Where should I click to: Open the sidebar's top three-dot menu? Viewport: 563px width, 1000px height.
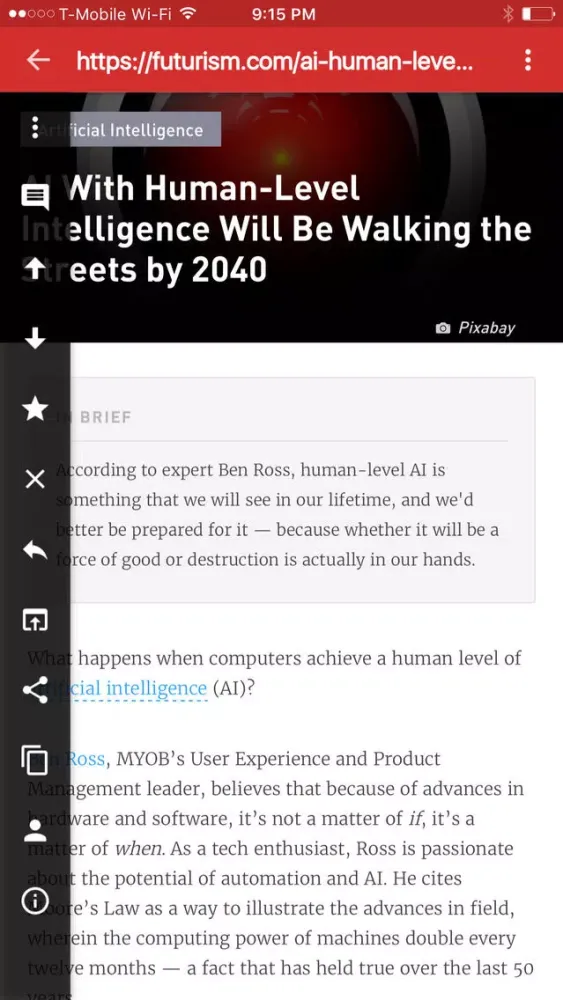[35, 128]
